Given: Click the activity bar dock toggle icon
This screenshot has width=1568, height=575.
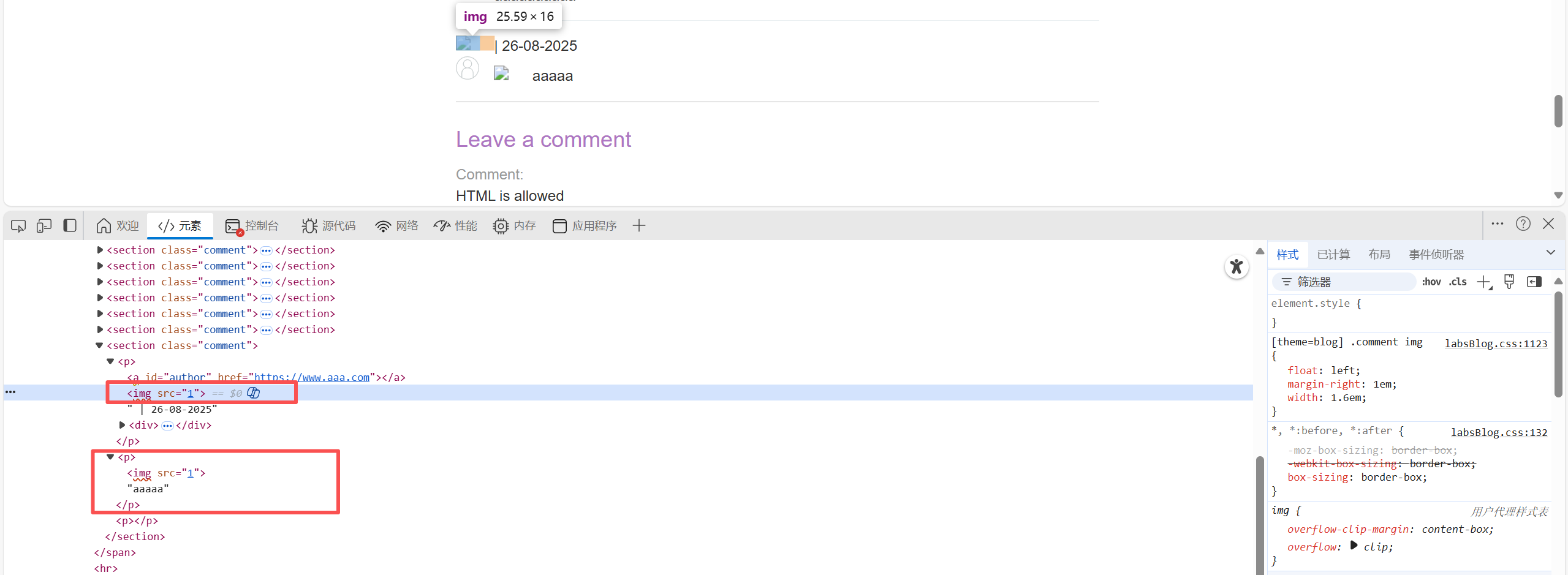Looking at the screenshot, I should (x=70, y=226).
